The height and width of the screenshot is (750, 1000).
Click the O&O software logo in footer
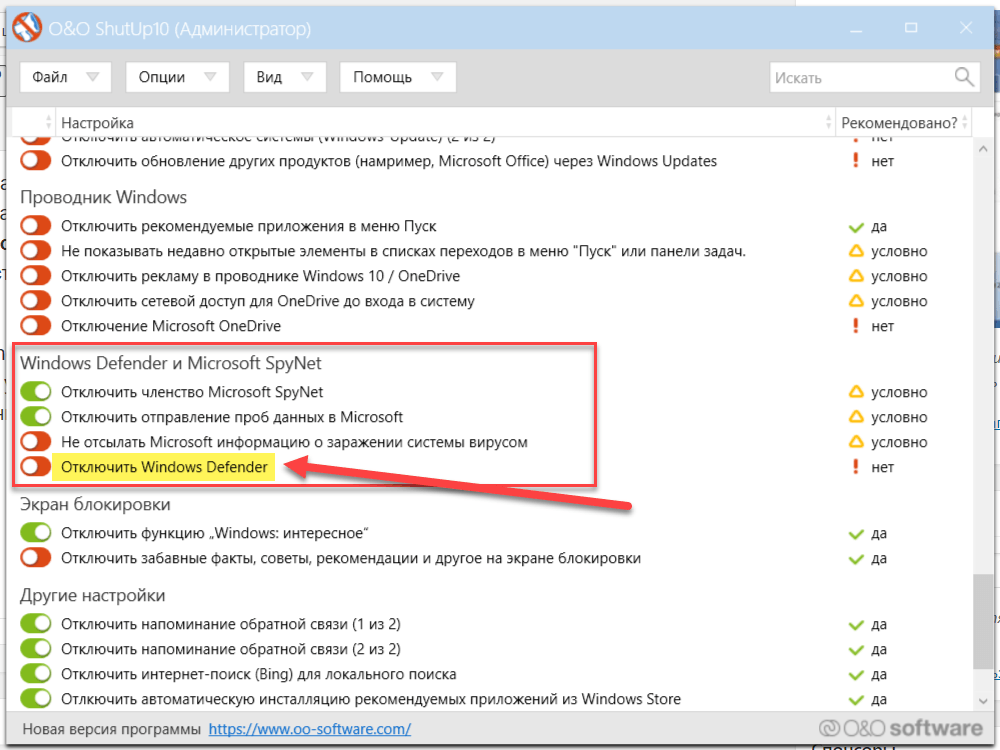click(901, 728)
